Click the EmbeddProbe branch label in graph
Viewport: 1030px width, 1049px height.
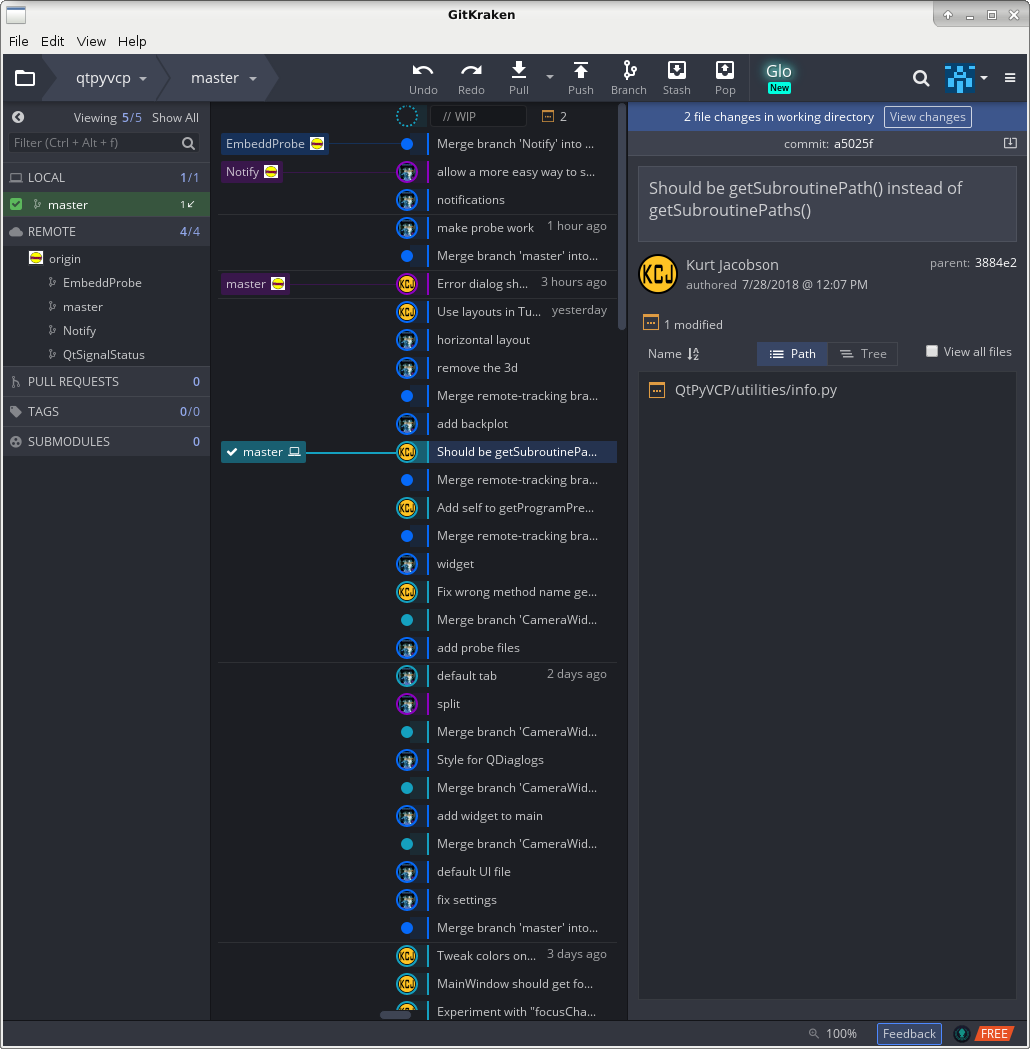point(274,144)
